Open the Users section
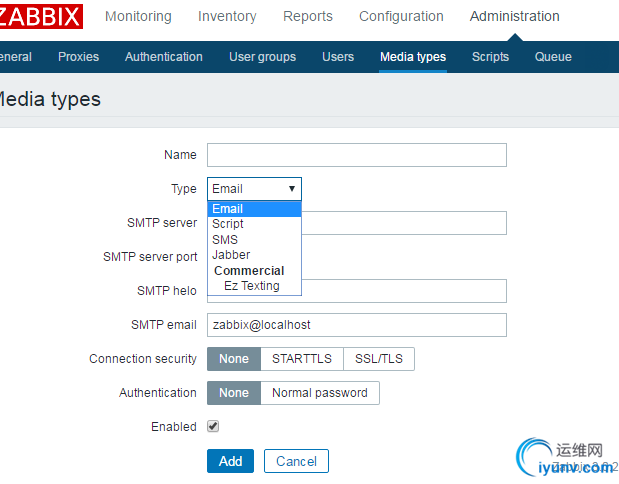The image size is (619, 484). pyautogui.click(x=338, y=57)
